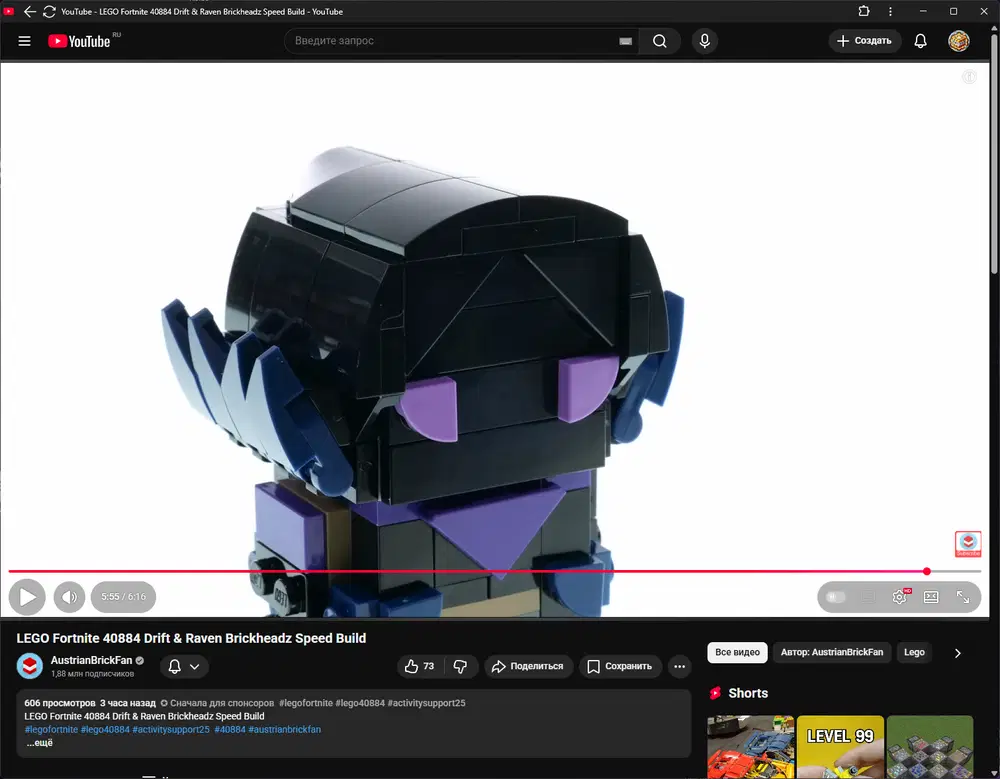Toggle subtitles in the player

coord(867,597)
